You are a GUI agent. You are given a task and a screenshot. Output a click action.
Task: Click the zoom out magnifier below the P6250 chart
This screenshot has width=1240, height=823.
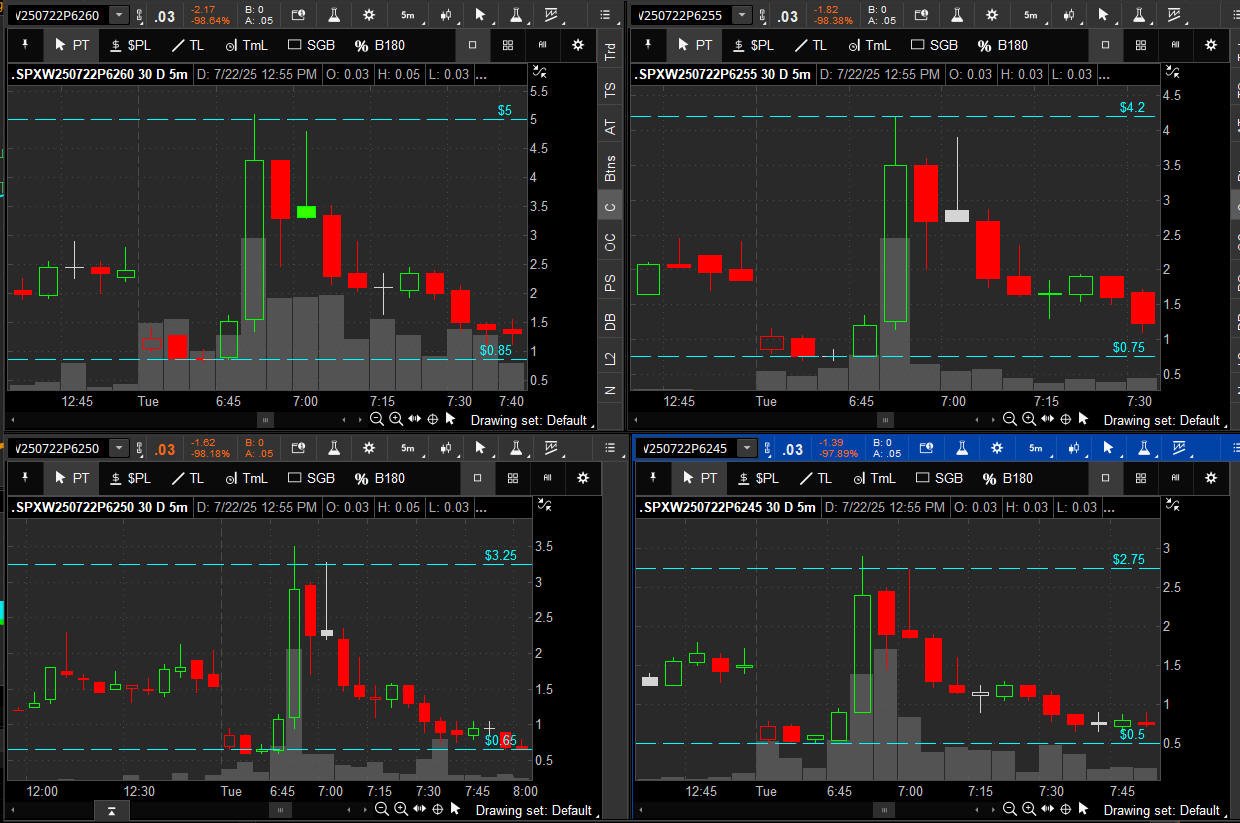click(381, 809)
